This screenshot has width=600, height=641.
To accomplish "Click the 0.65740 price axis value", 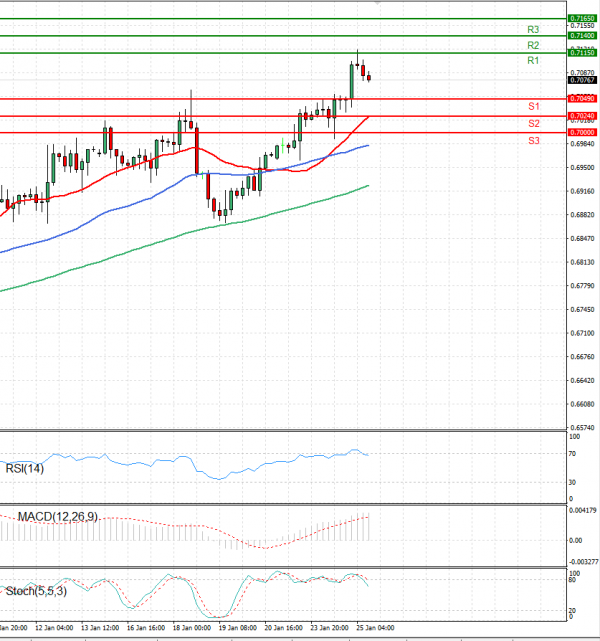I will 582,428.
